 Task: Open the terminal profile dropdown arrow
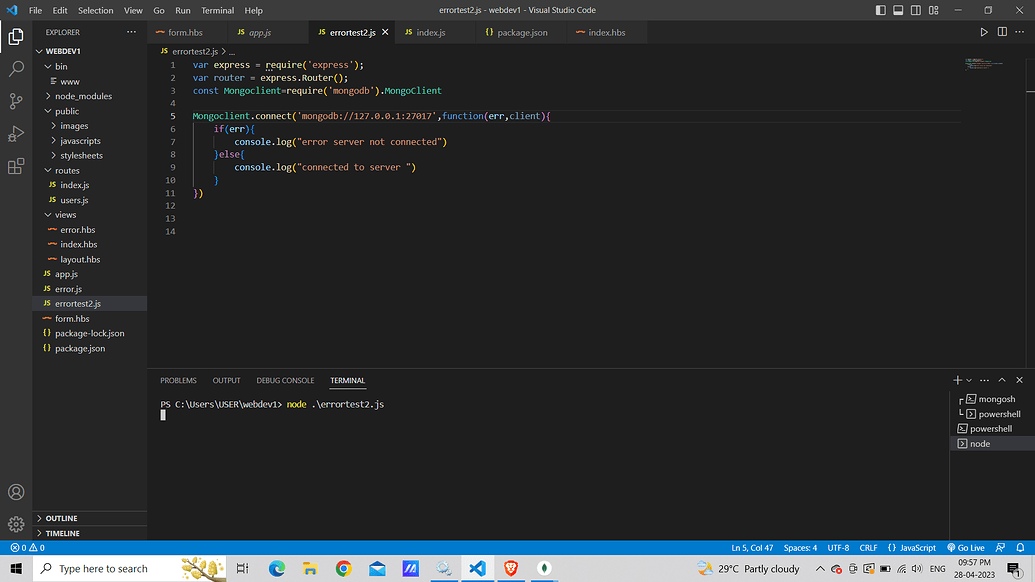click(966, 380)
